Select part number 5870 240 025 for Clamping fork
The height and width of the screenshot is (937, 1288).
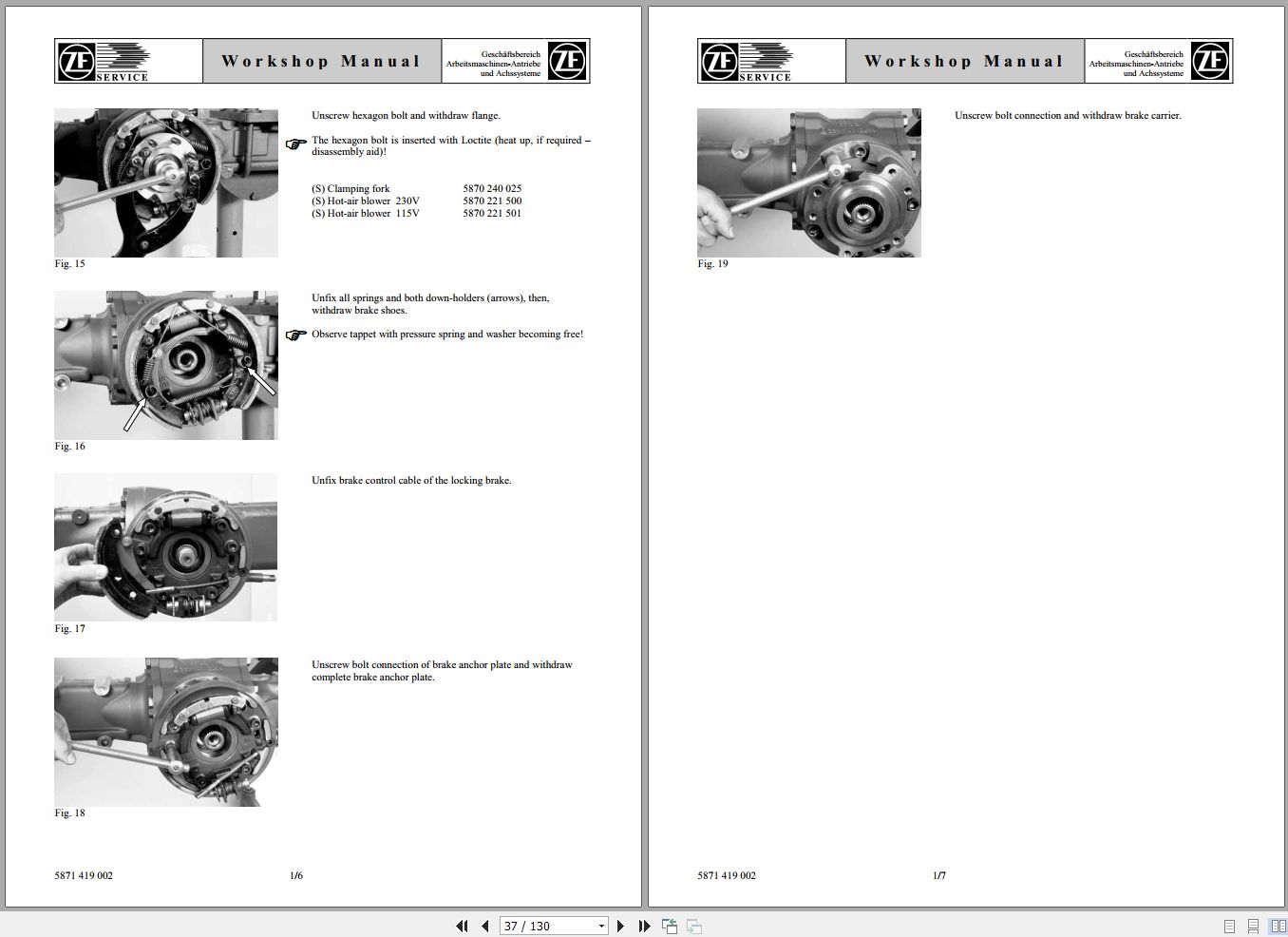click(492, 188)
